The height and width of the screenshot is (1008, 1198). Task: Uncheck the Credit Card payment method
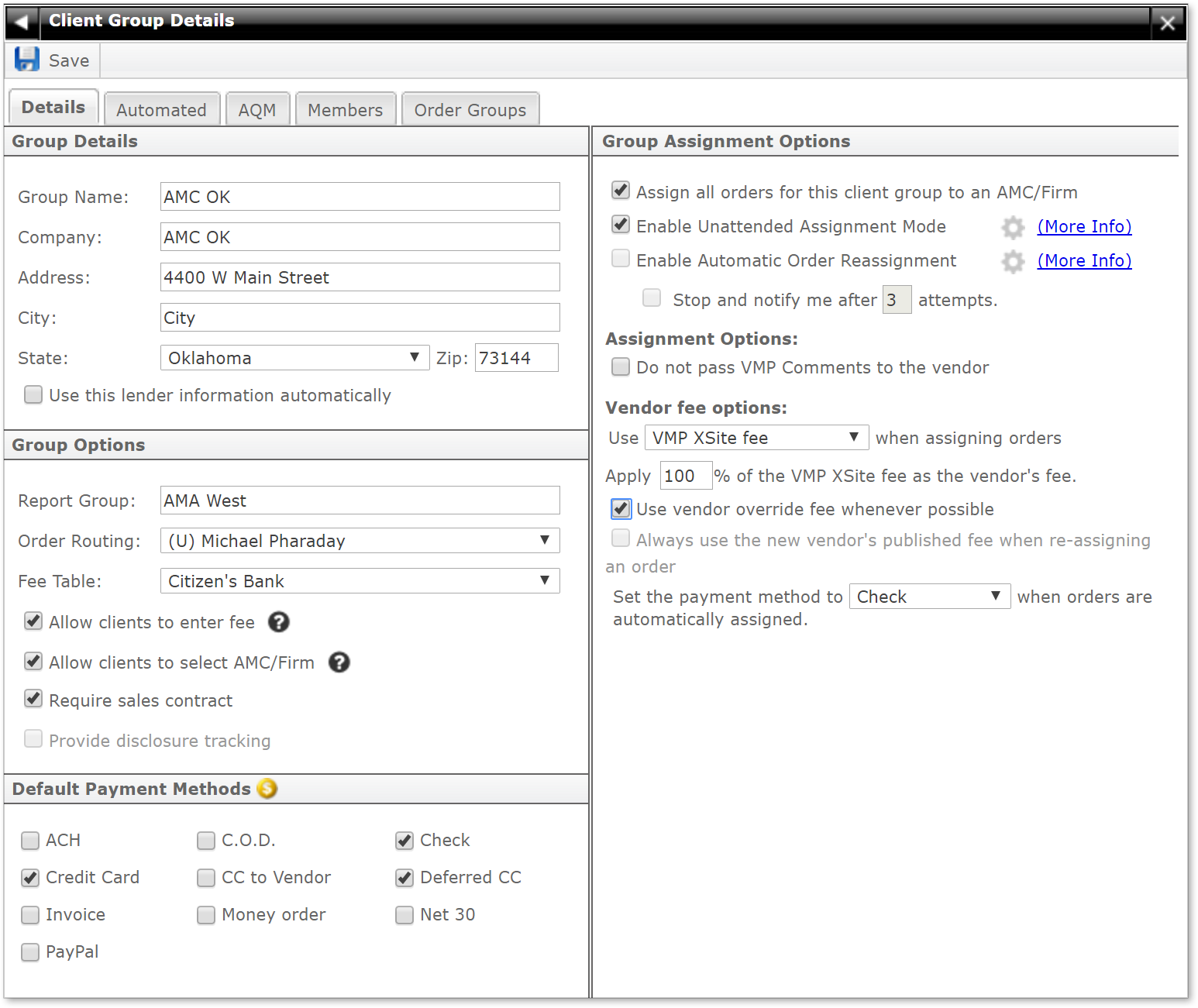pyautogui.click(x=30, y=878)
